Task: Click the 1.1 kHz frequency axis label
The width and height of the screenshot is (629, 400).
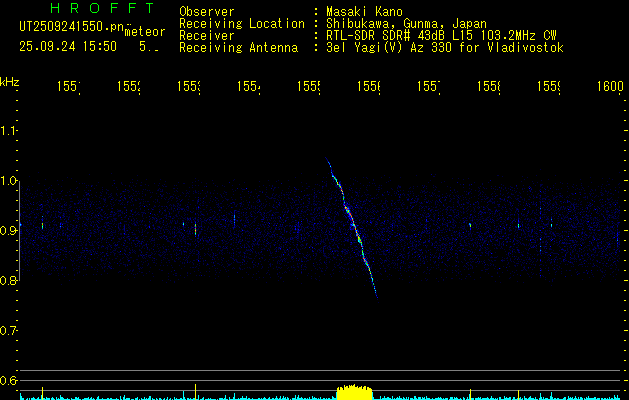Action: coord(9,131)
